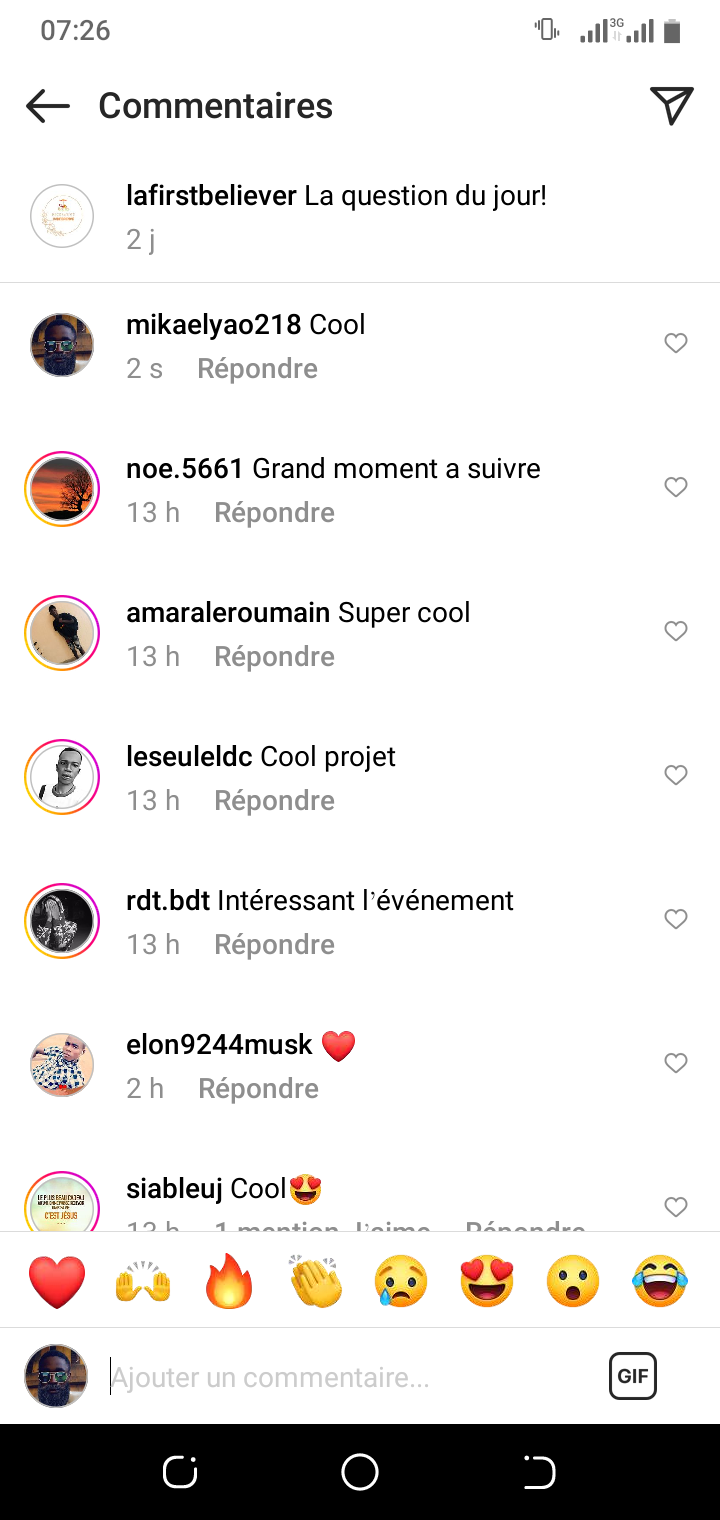This screenshot has height=1520, width=720.
Task: Insert the heart-eyes emoji
Action: tap(487, 1281)
